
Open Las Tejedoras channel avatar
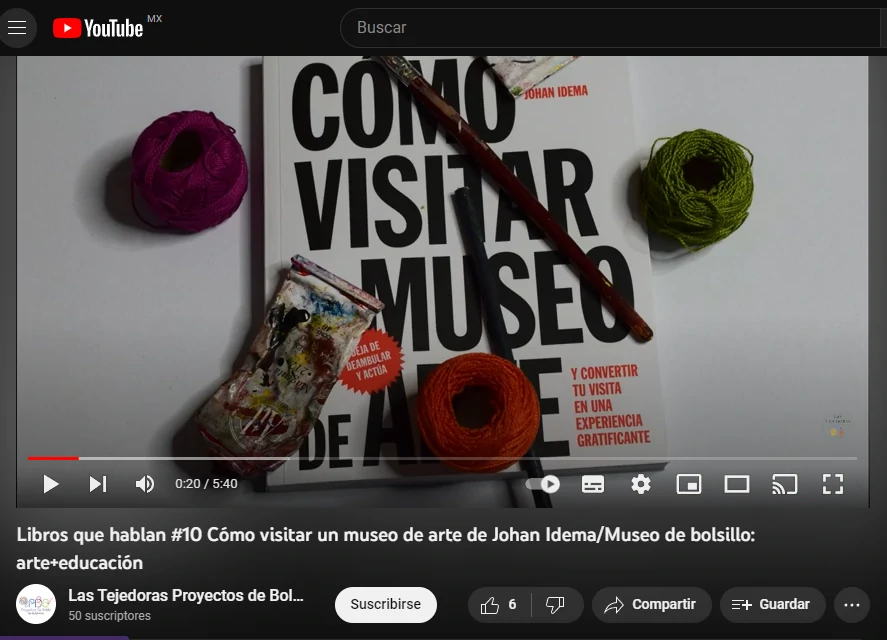pos(36,604)
